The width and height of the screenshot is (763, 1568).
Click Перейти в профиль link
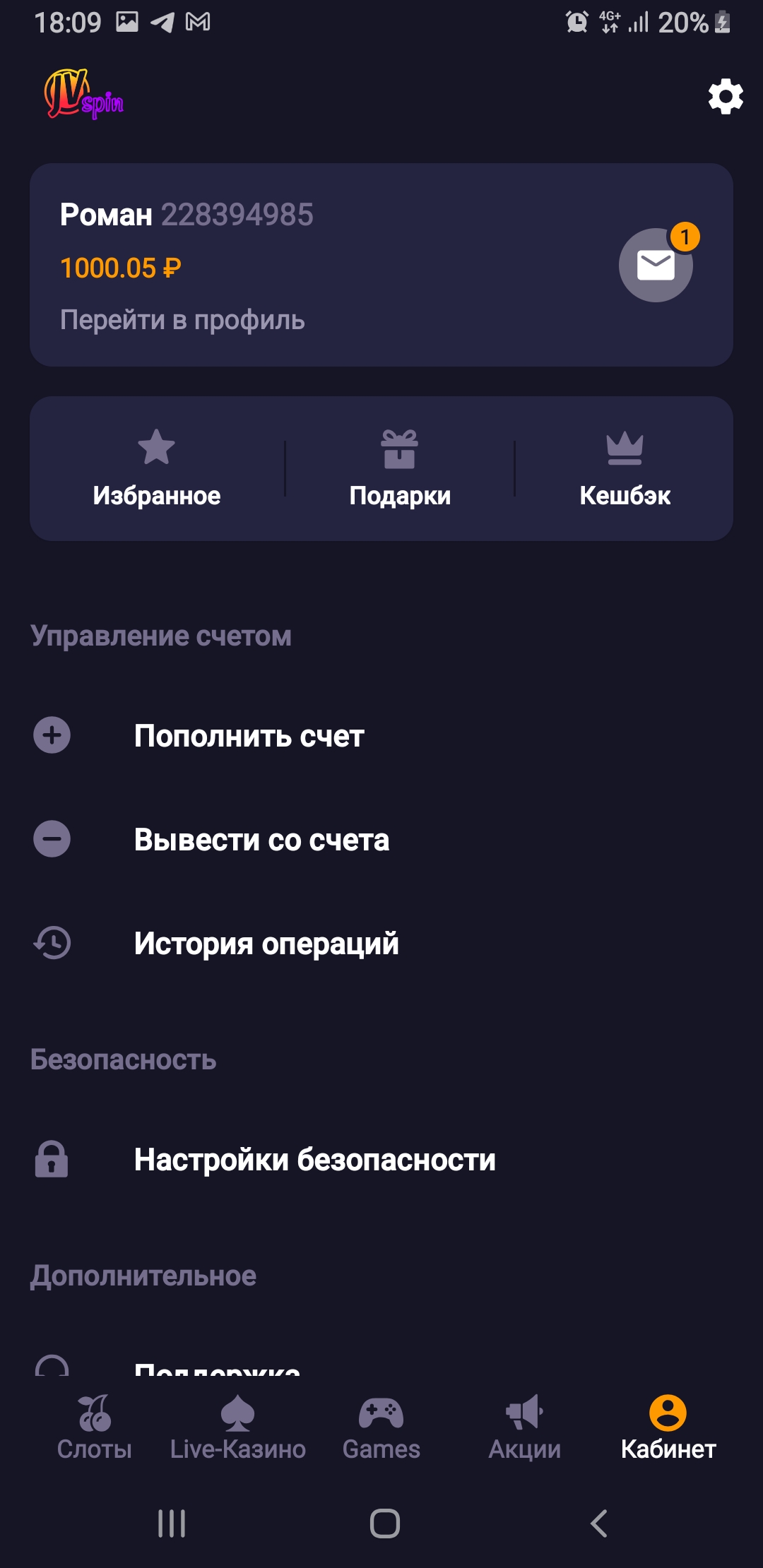(x=182, y=320)
